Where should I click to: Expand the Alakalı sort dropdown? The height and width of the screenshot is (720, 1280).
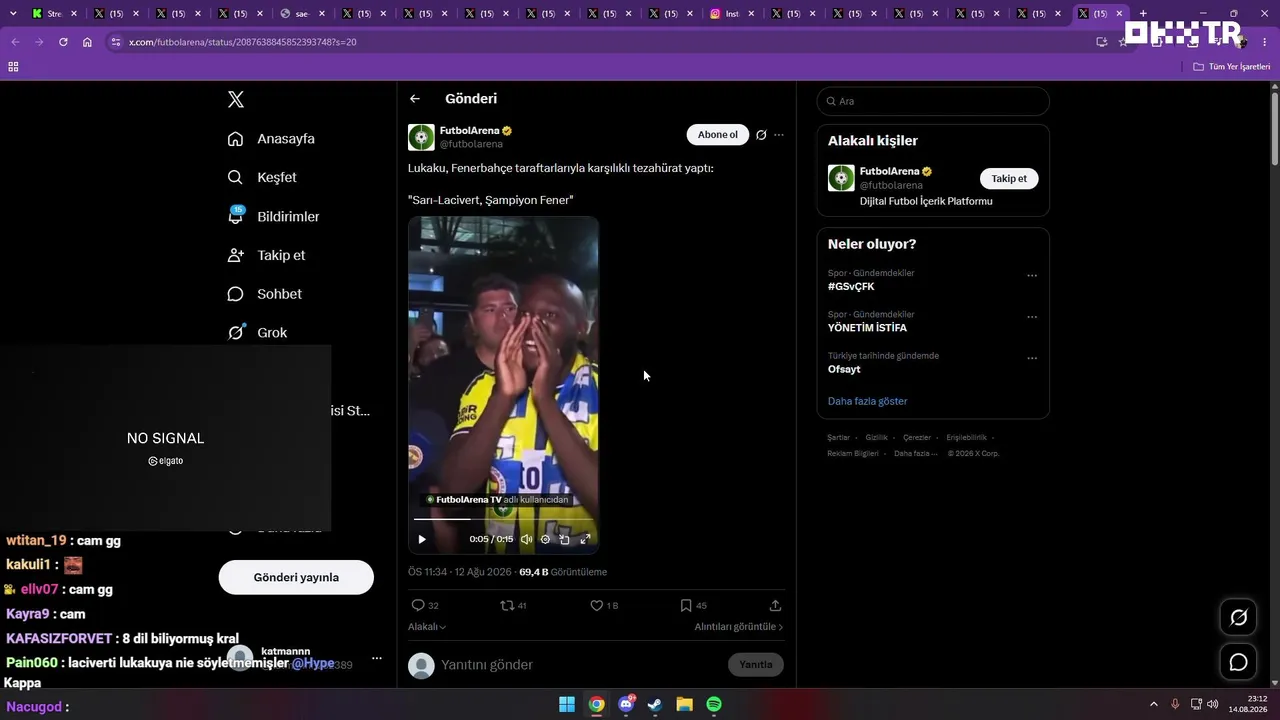coord(427,627)
